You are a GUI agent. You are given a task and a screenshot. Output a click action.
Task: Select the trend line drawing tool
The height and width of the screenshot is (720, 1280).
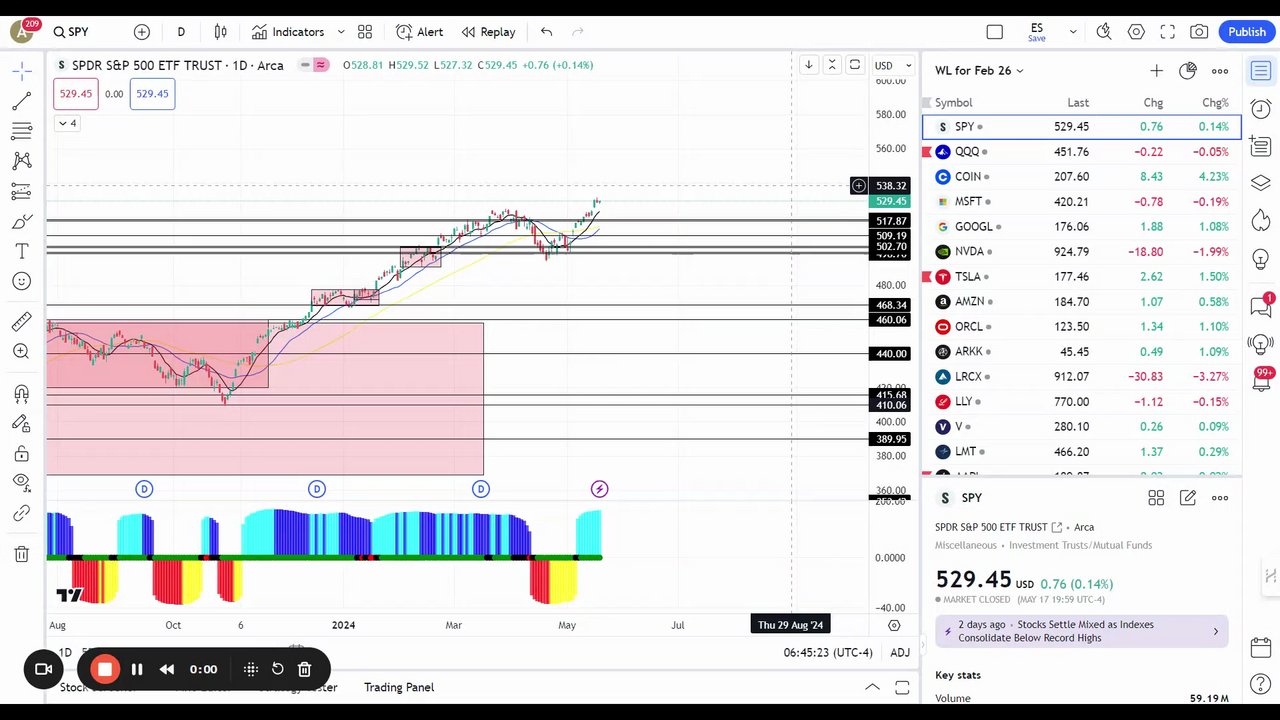[21, 101]
